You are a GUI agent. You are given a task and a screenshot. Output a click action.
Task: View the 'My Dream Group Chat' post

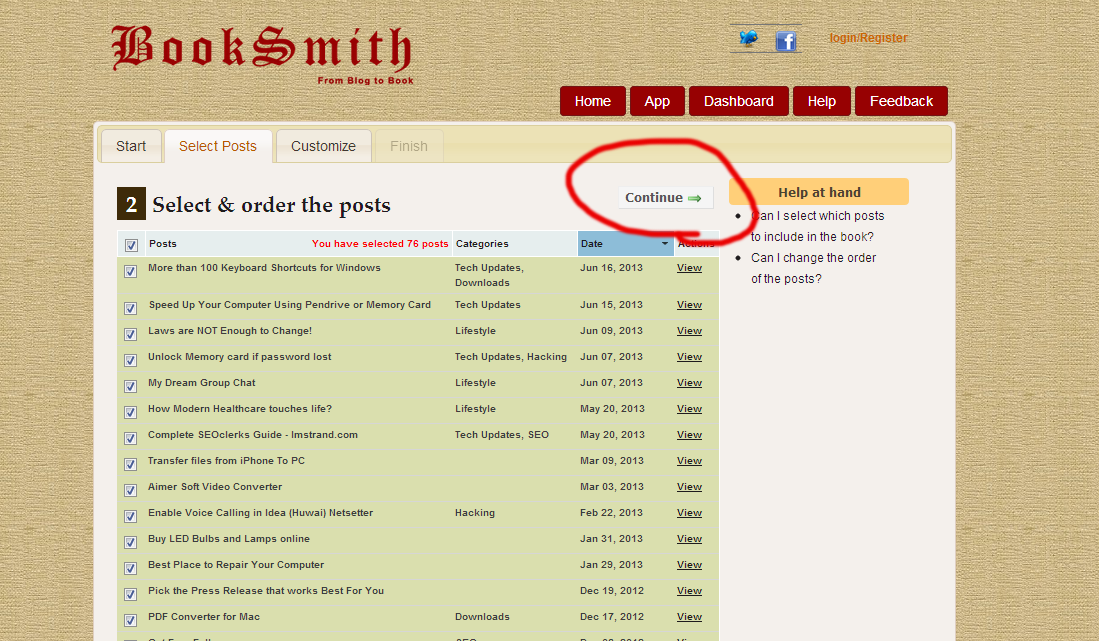pyautogui.click(x=689, y=382)
